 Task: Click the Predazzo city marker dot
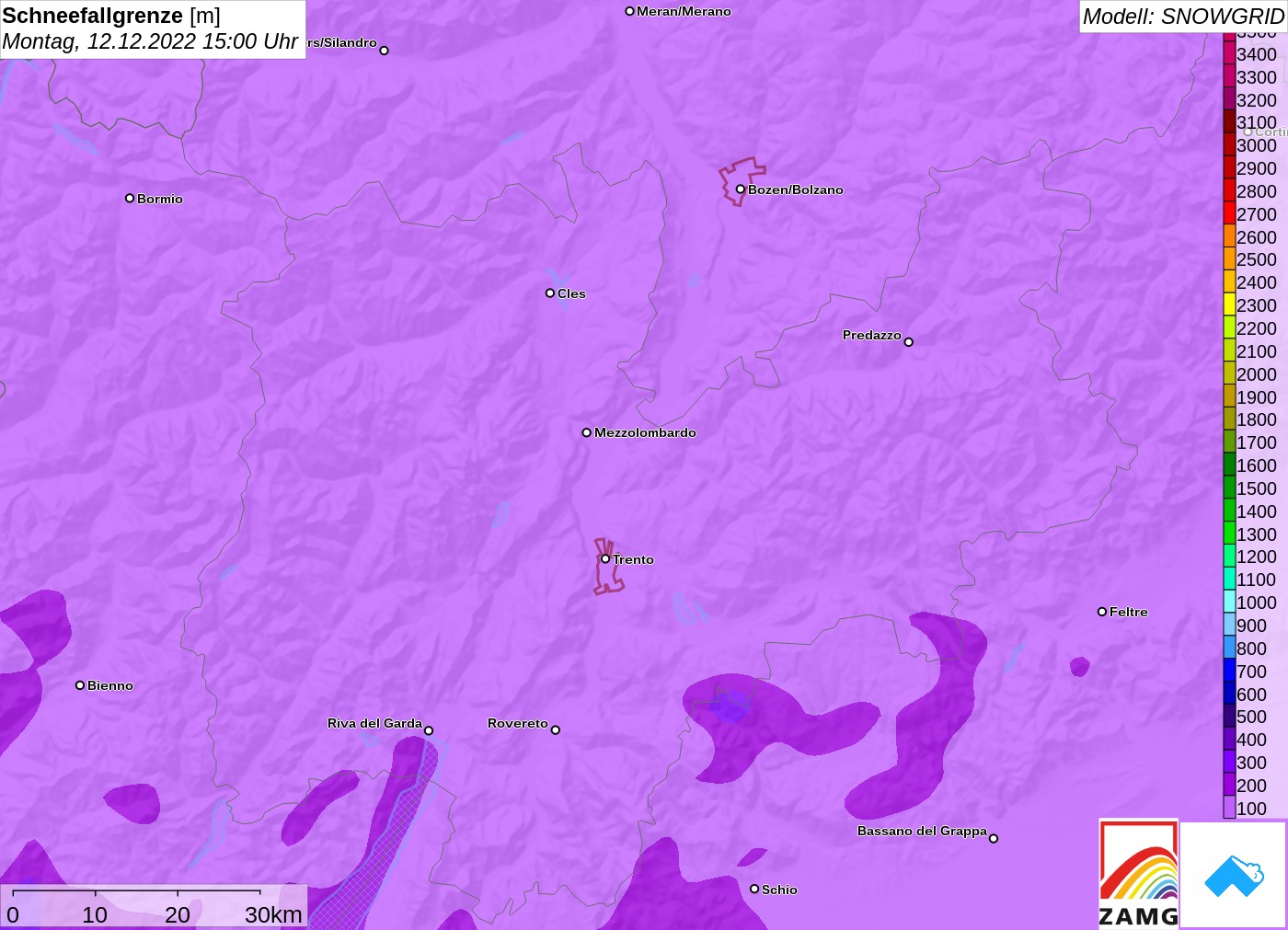pyautogui.click(x=909, y=342)
